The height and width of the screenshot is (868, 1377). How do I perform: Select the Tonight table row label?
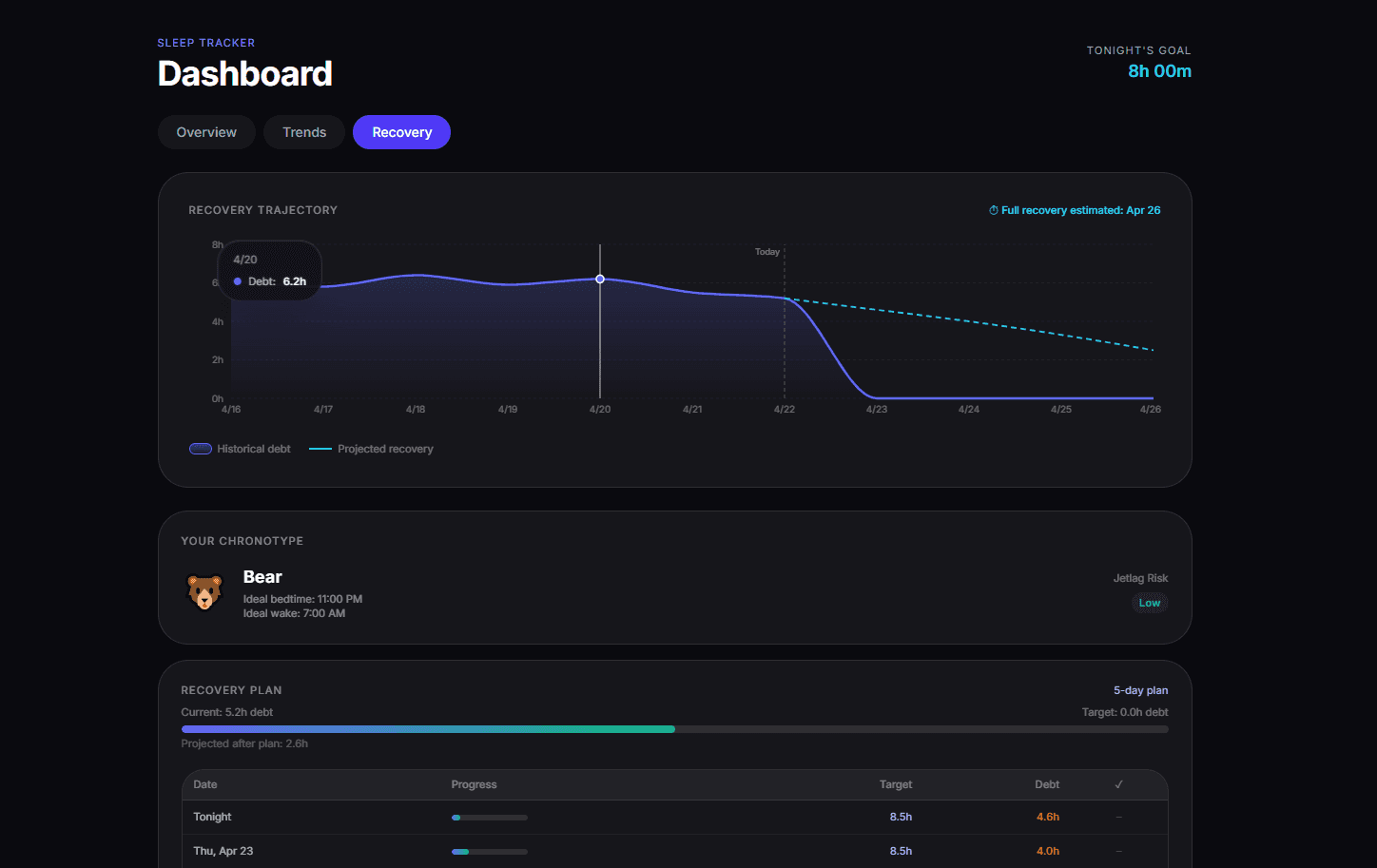pos(212,817)
